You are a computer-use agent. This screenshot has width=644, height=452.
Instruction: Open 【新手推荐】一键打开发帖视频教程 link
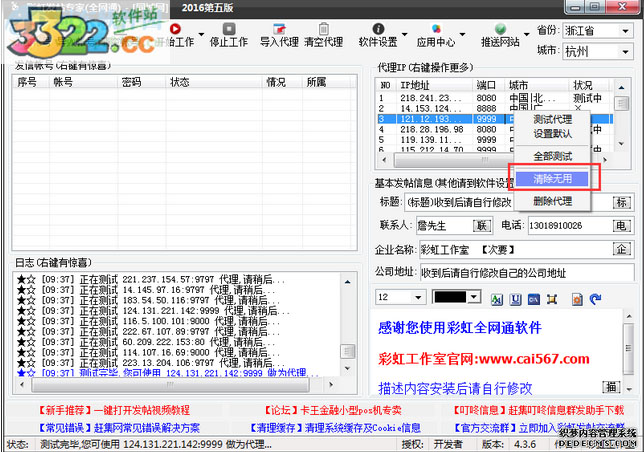point(113,410)
